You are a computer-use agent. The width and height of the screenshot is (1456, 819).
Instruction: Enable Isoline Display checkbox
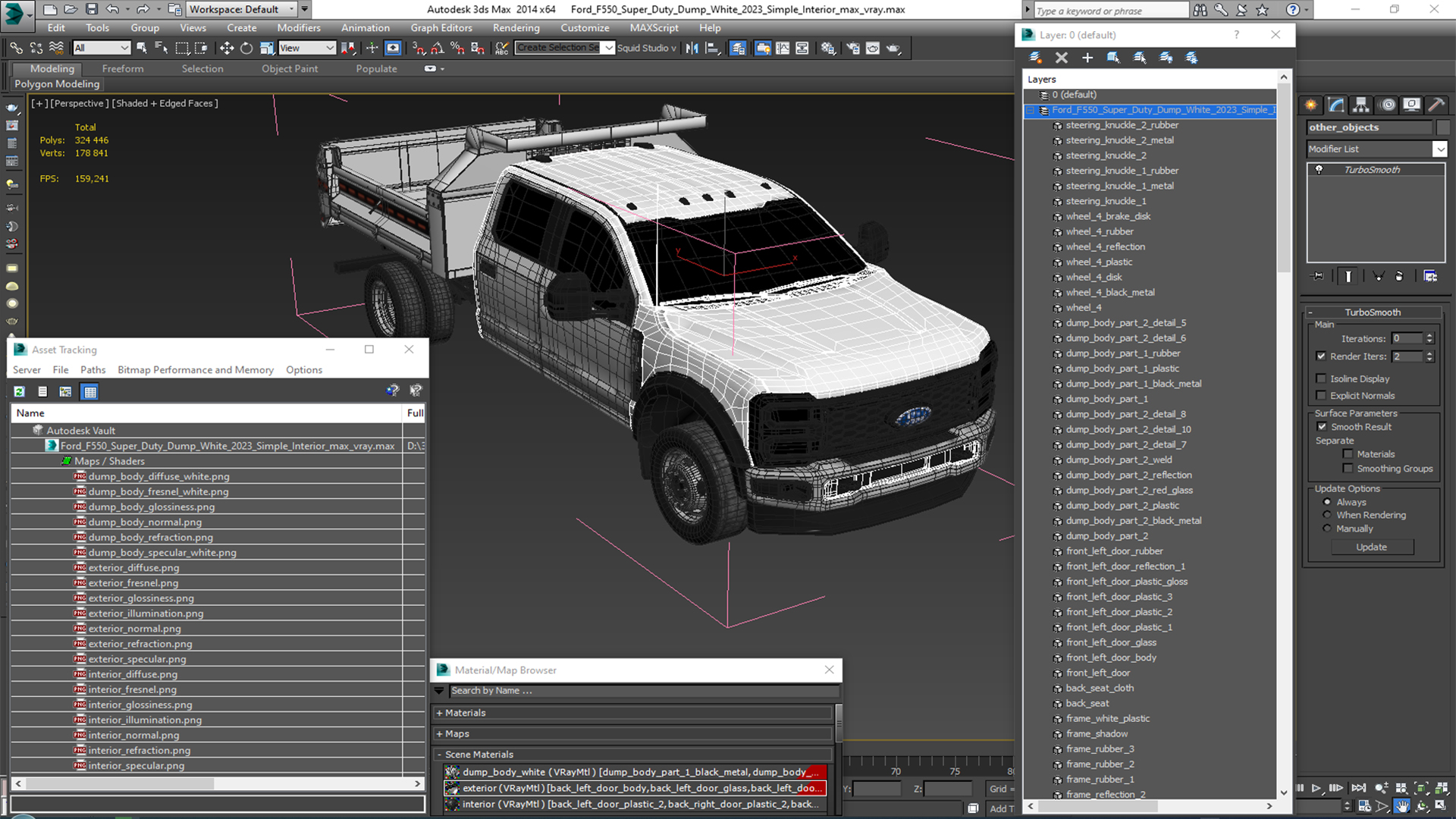coord(1322,378)
